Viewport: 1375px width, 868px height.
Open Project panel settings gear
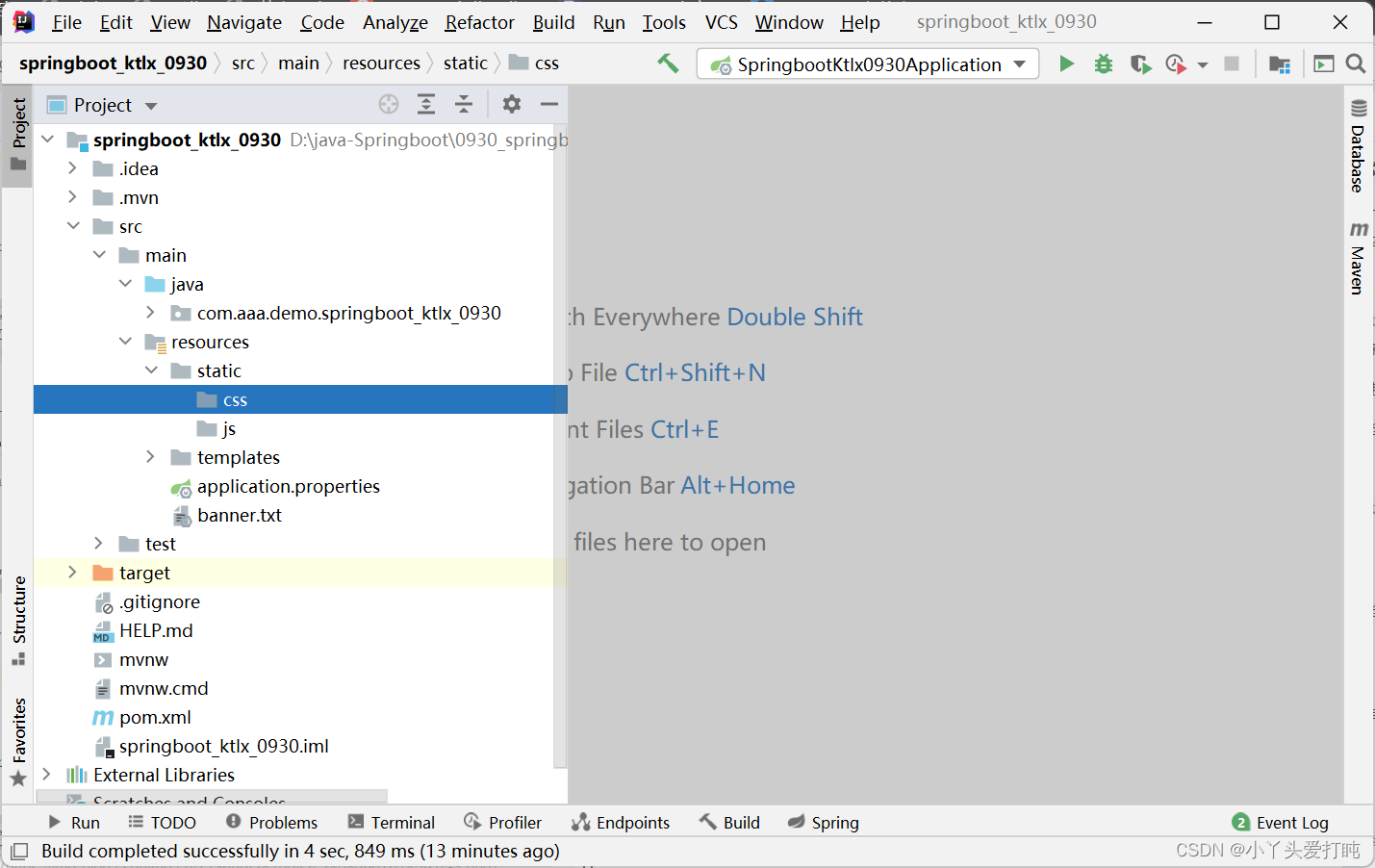point(512,104)
